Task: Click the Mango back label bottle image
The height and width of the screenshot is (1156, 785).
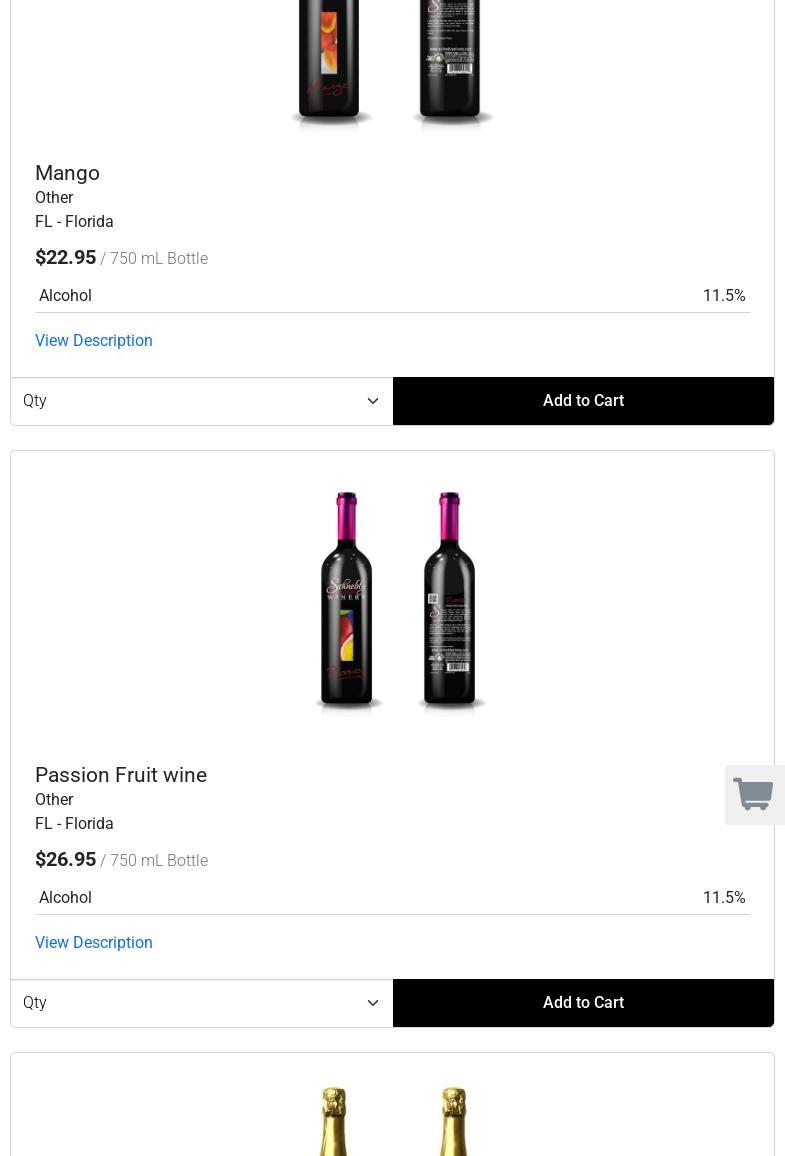Action: [x=452, y=60]
